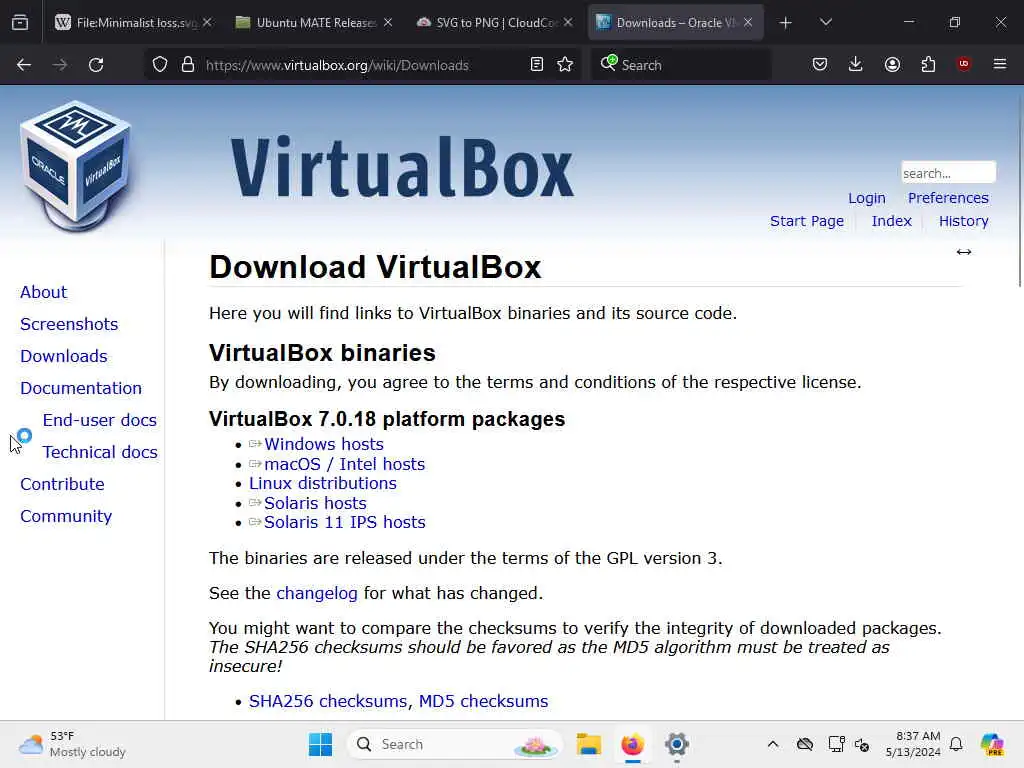Viewport: 1024px width, 768px height.
Task: Click the page vertical scrollbar
Action: tap(1019, 189)
